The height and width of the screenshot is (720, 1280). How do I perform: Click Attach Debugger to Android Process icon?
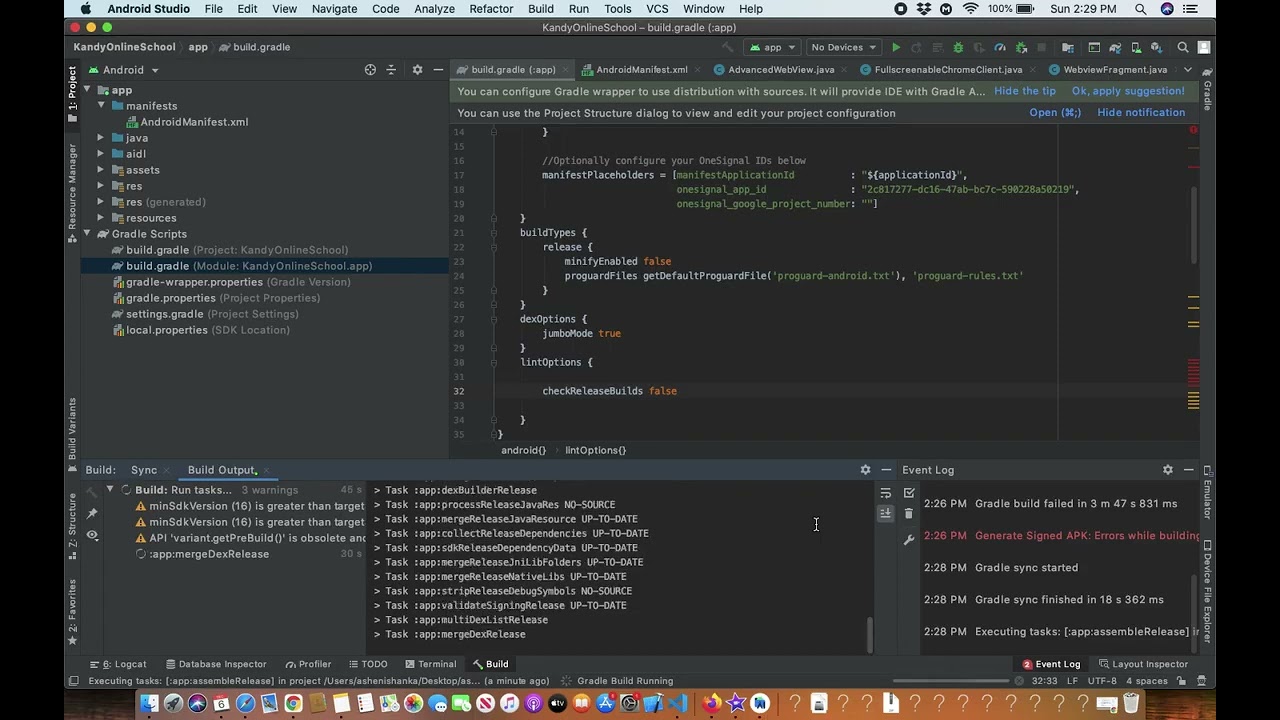1021,47
